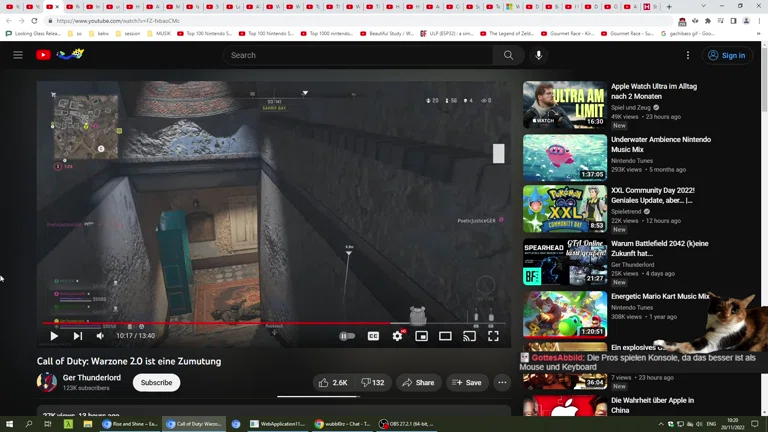Image resolution: width=768 pixels, height=432 pixels.
Task: Subscribe to Ger Thunderlord
Action: (x=156, y=383)
